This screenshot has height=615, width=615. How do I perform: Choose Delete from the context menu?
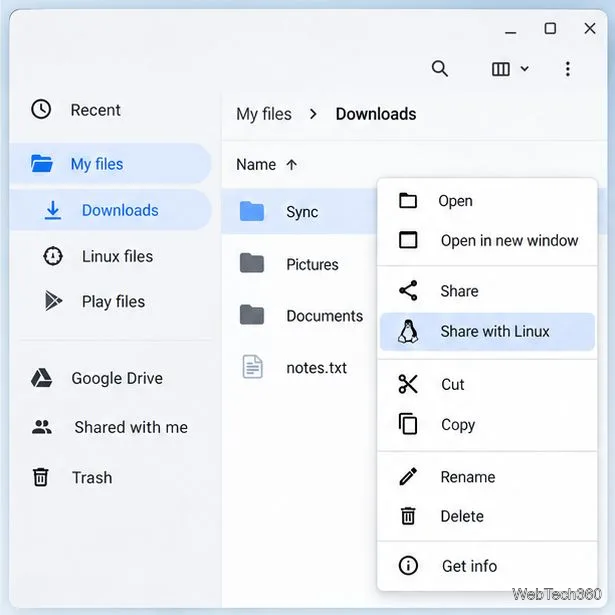click(x=487, y=516)
